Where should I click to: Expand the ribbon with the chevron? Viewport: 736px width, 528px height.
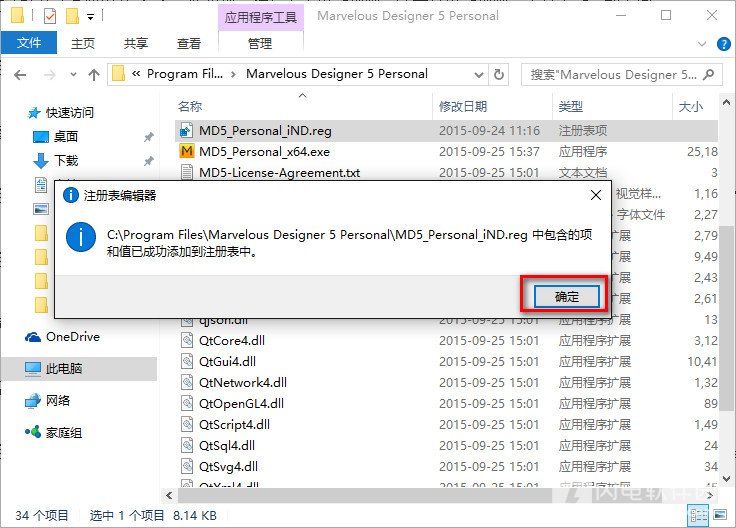pos(702,44)
